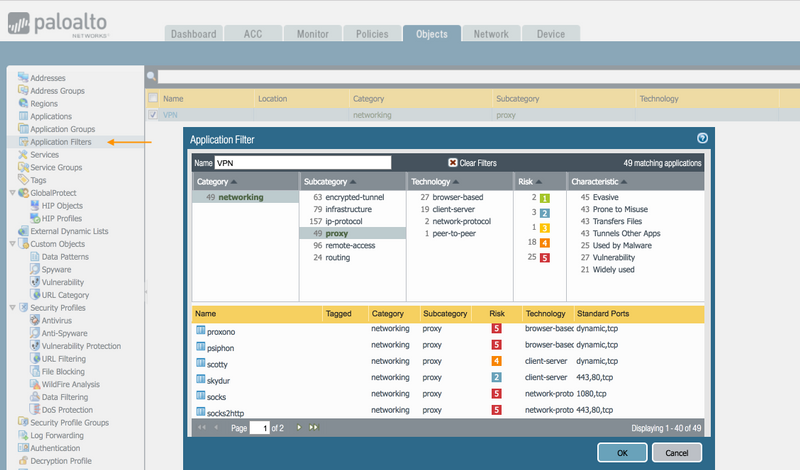800x470 pixels.
Task: Click the WildFire Analysis icon in sidebar
Action: point(35,384)
